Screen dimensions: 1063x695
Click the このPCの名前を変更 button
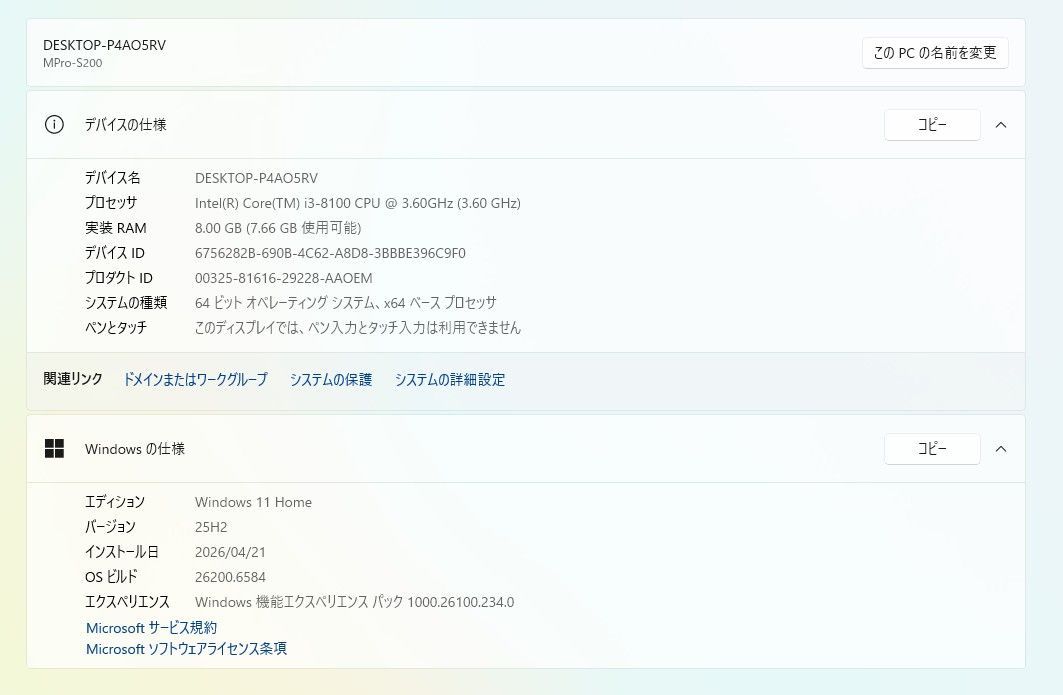pyautogui.click(x=935, y=53)
